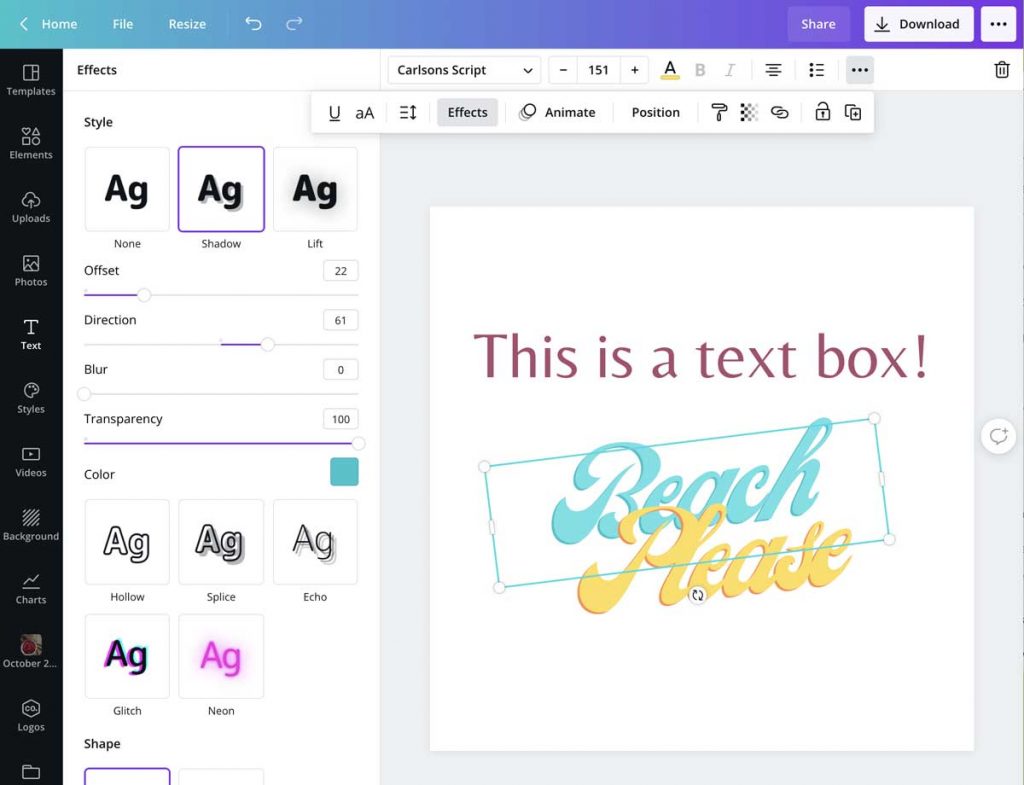Click the Link icon in the toolbar
Image resolution: width=1024 pixels, height=785 pixels.
click(780, 112)
